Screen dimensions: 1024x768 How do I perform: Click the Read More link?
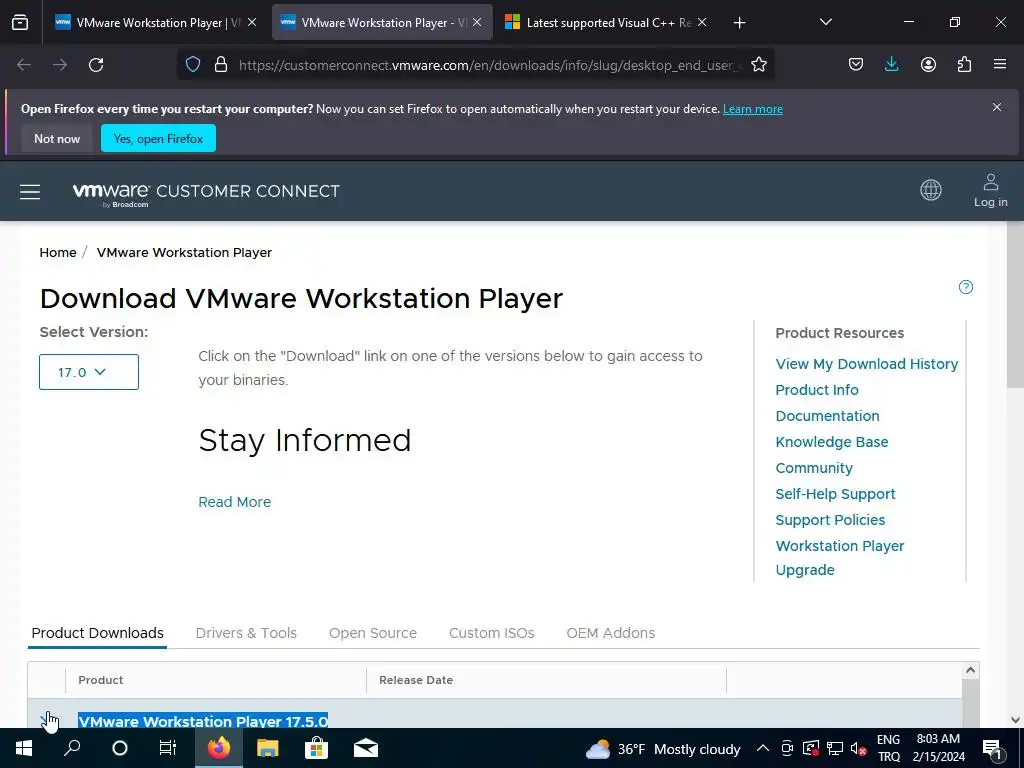pyautogui.click(x=234, y=502)
